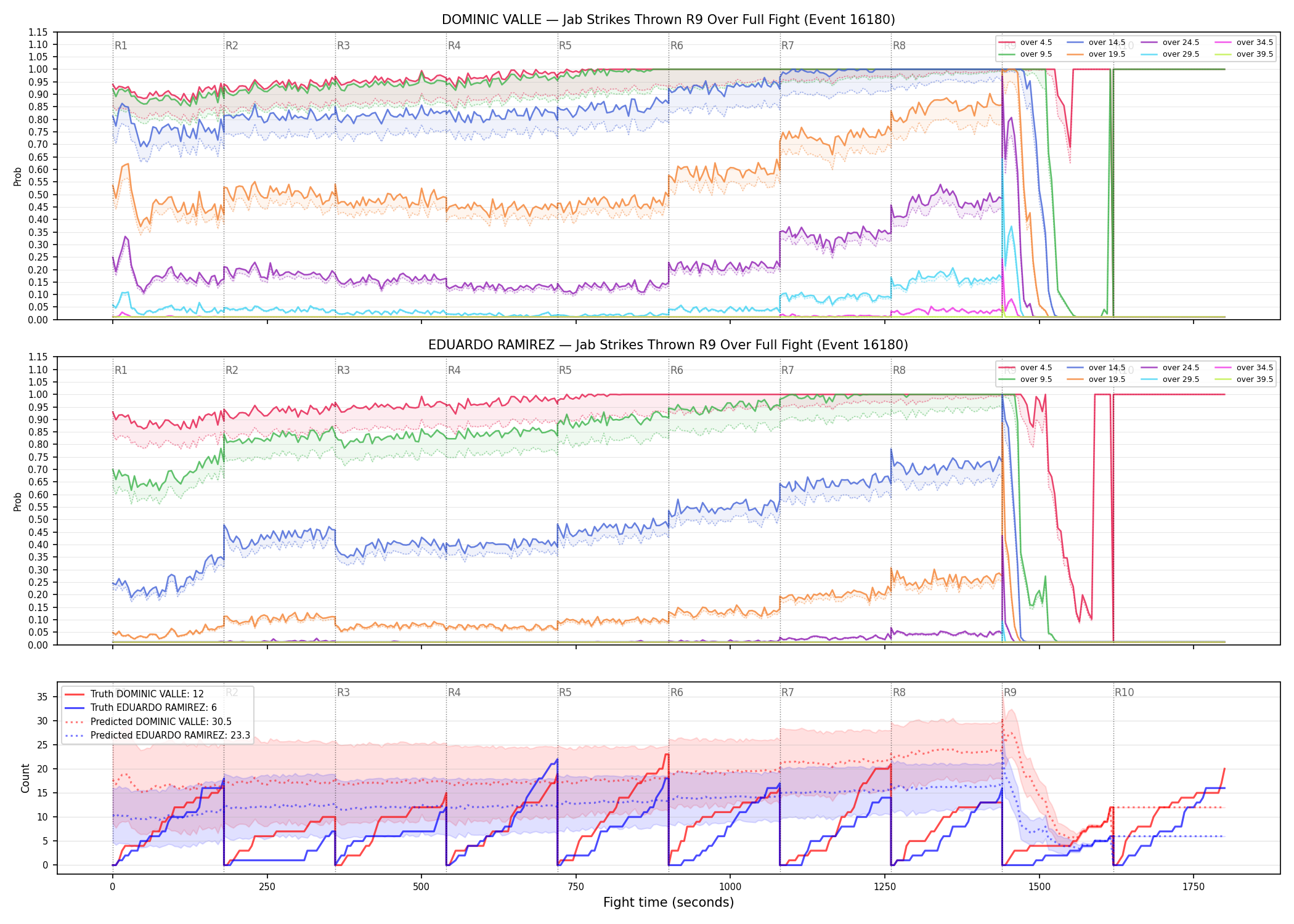The width and height of the screenshot is (1294, 924).
Task: Select R8 label in Eduardo Ramirez chart
Action: (x=899, y=370)
